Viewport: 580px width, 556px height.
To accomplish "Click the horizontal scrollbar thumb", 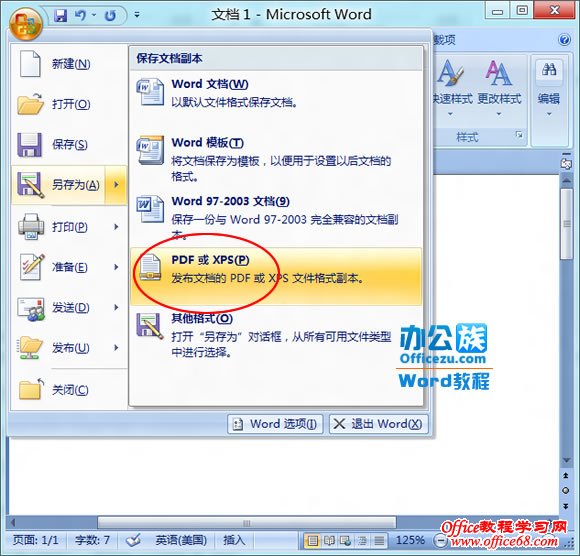I will (x=247, y=523).
